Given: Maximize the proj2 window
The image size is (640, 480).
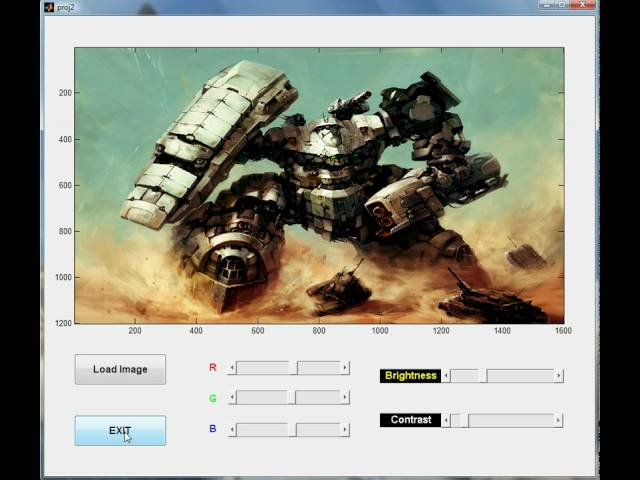Looking at the screenshot, I should tap(562, 4).
